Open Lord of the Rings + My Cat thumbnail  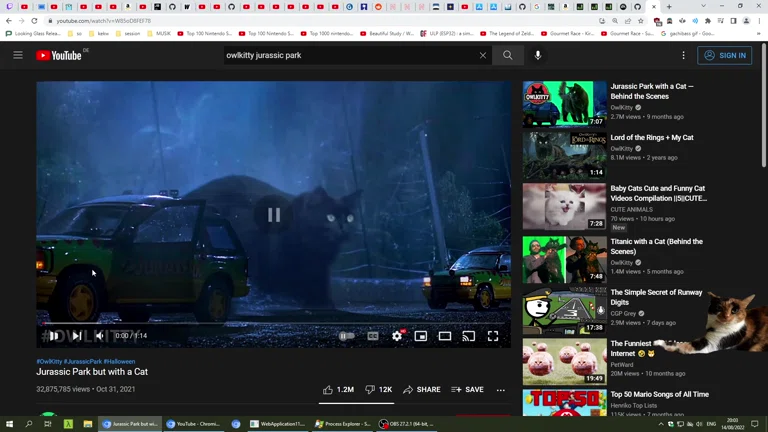coord(564,155)
